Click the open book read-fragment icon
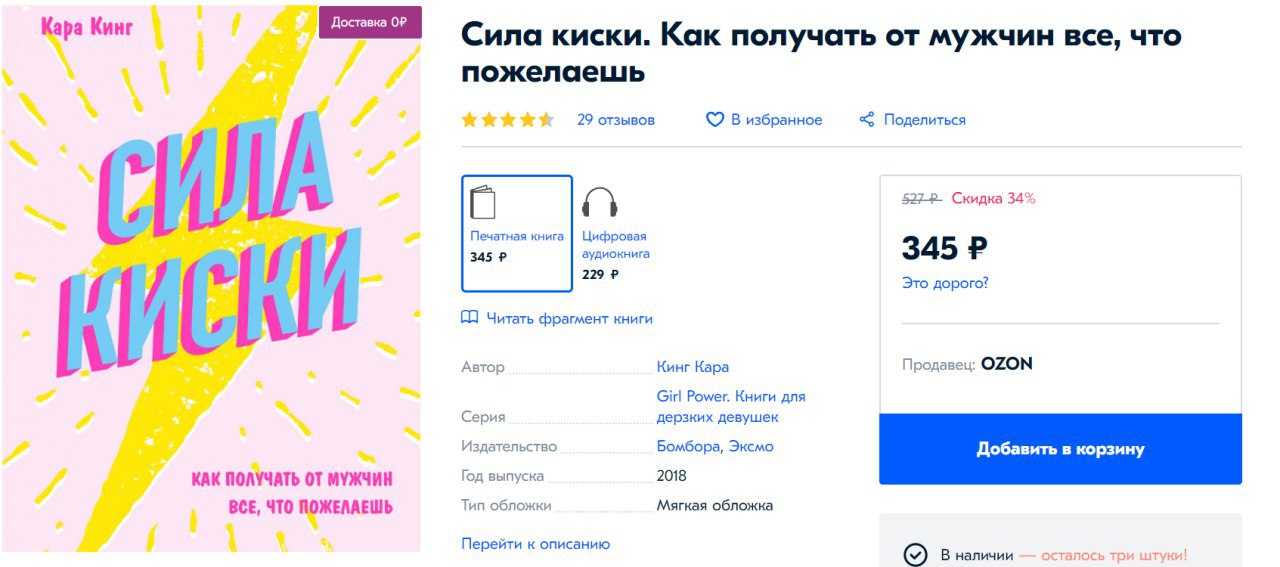This screenshot has width=1280, height=567. coord(470,318)
